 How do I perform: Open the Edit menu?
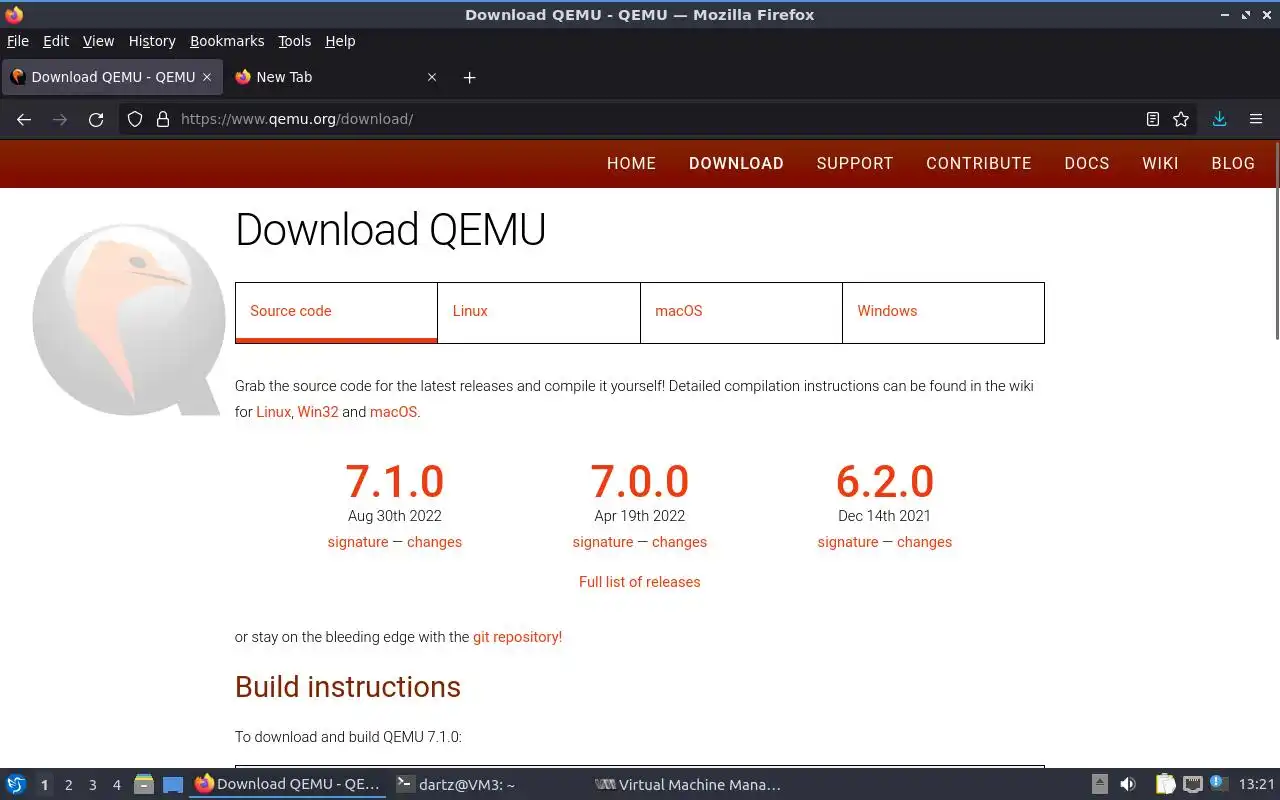tap(56, 41)
